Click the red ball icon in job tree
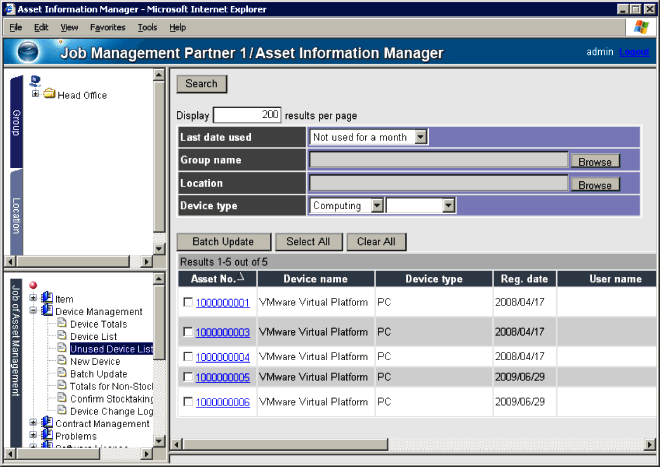This screenshot has height=467, width=660. [34, 286]
